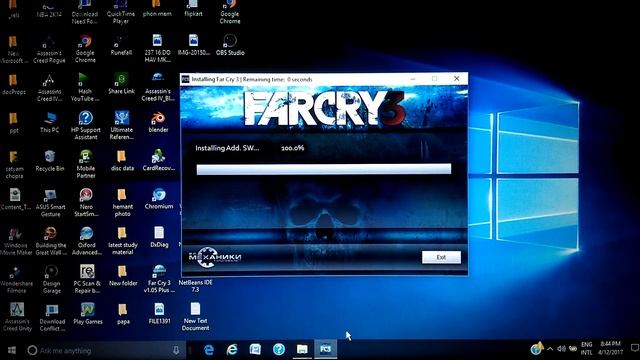
Task: Open the Nero StartSmart icon
Action: pos(86,202)
